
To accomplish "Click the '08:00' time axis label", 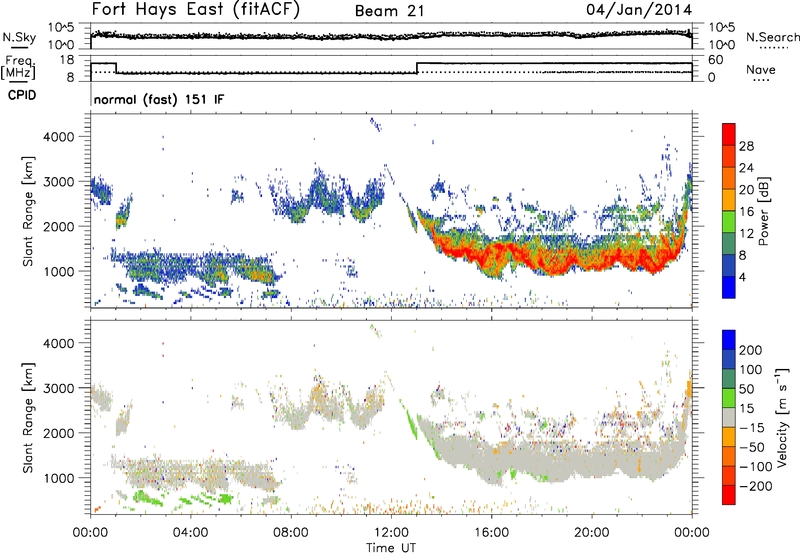I will pos(291,533).
